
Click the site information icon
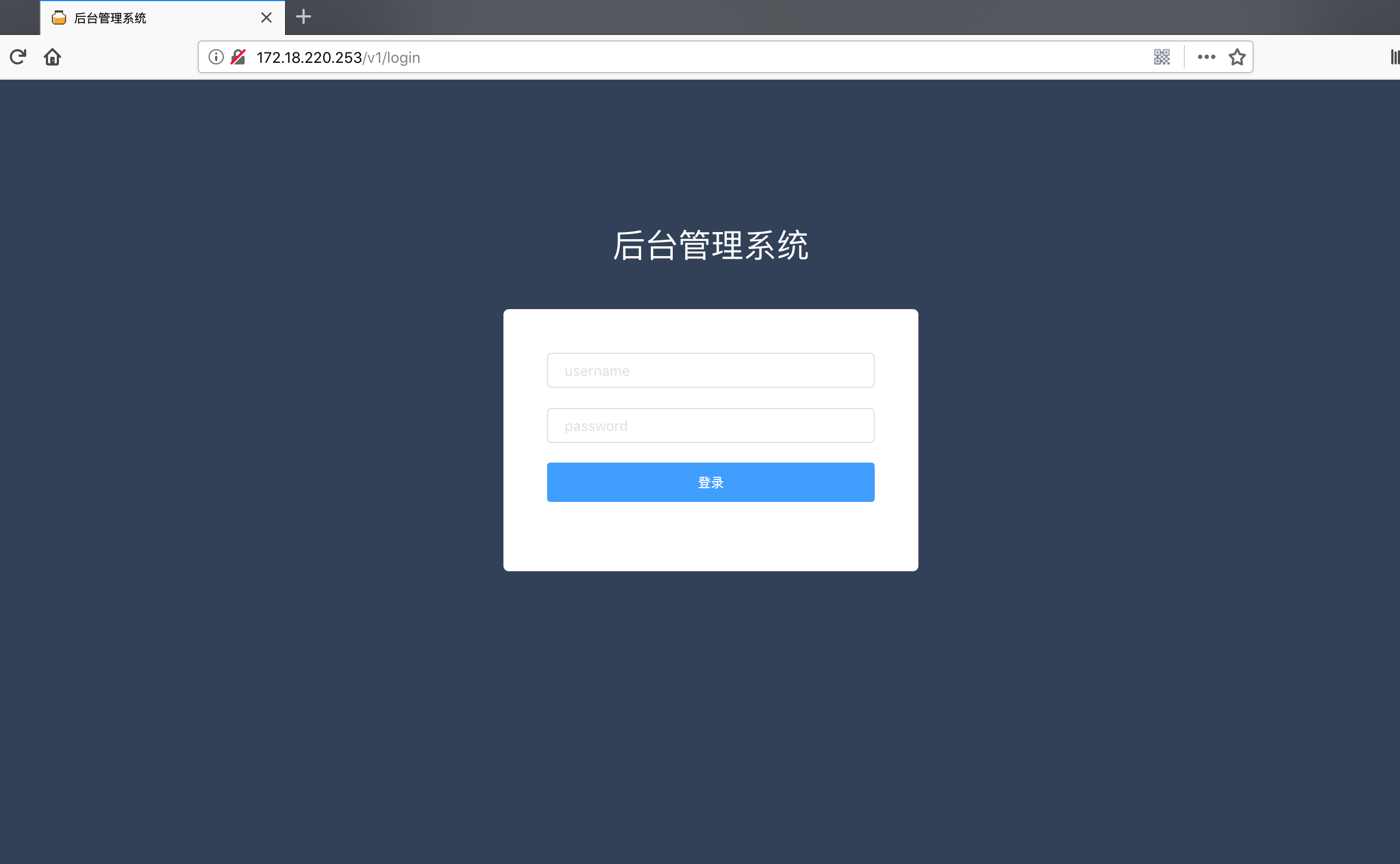click(x=217, y=57)
